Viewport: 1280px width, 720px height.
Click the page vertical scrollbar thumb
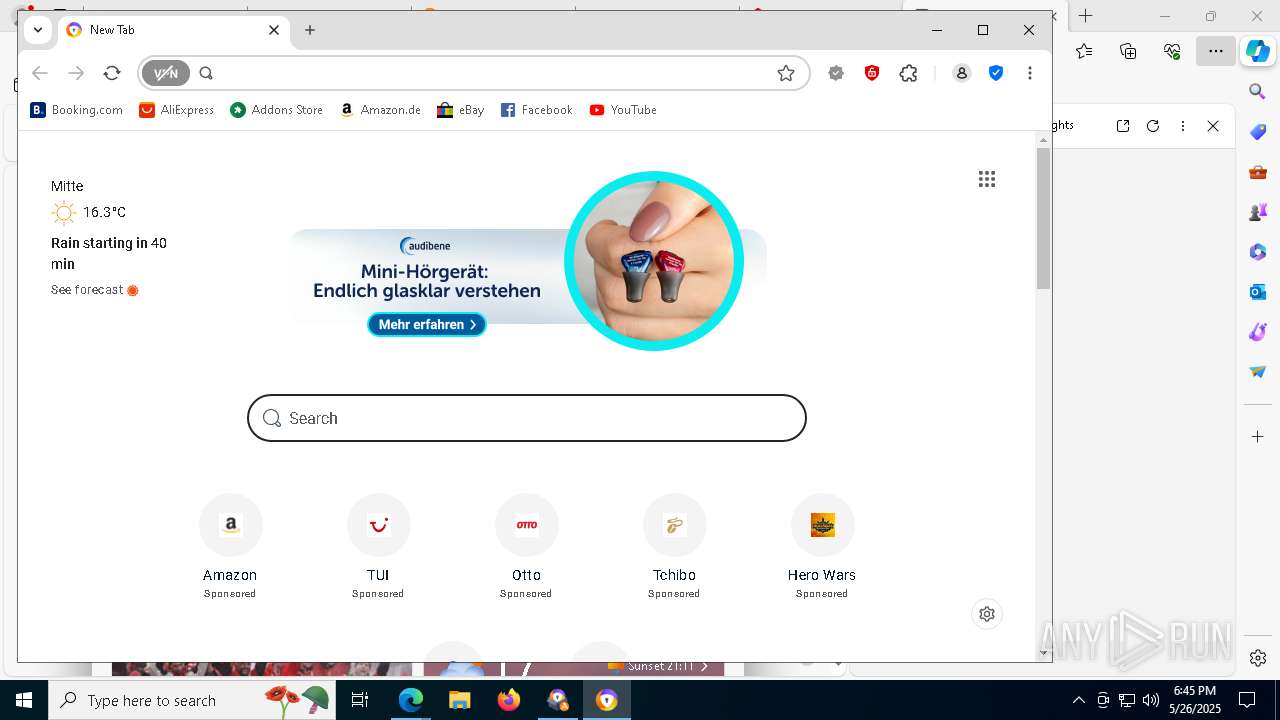pos(1043,218)
